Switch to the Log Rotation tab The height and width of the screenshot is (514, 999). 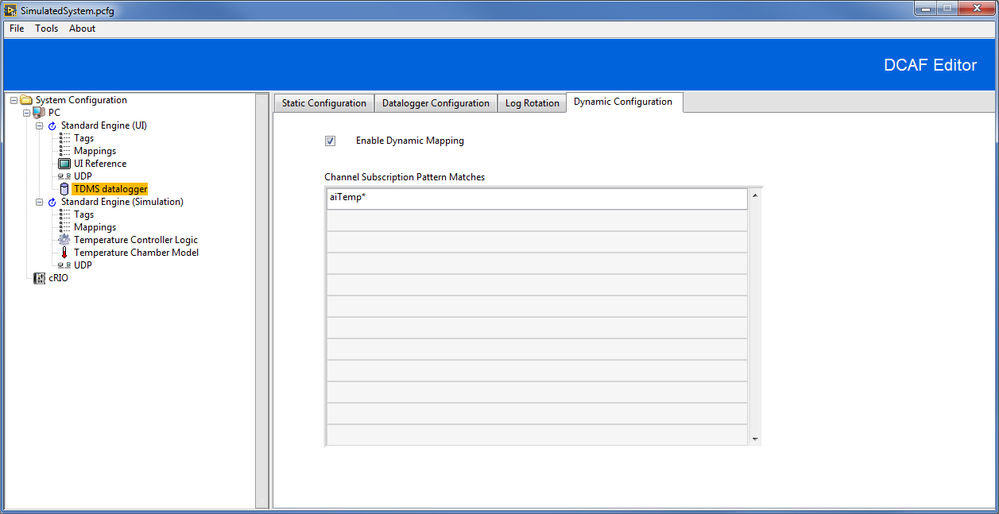pos(532,103)
